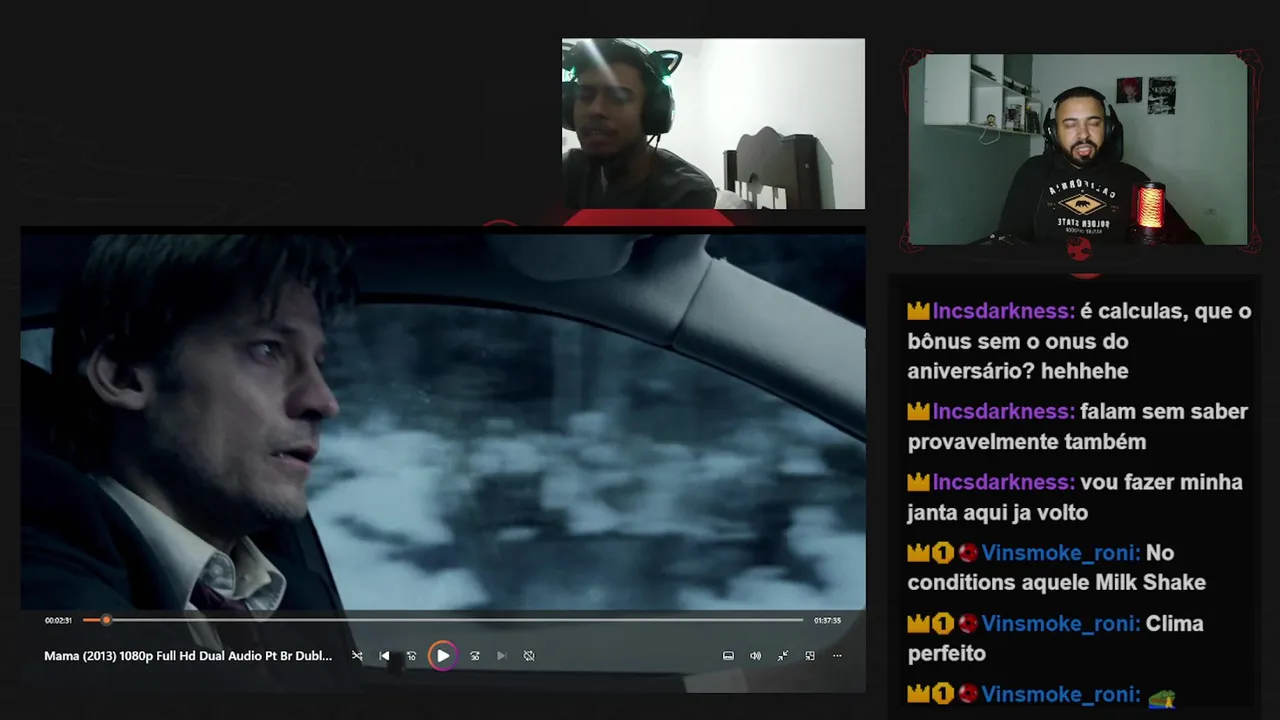Click crown badge on 'falam sem saber' message

[x=918, y=412]
